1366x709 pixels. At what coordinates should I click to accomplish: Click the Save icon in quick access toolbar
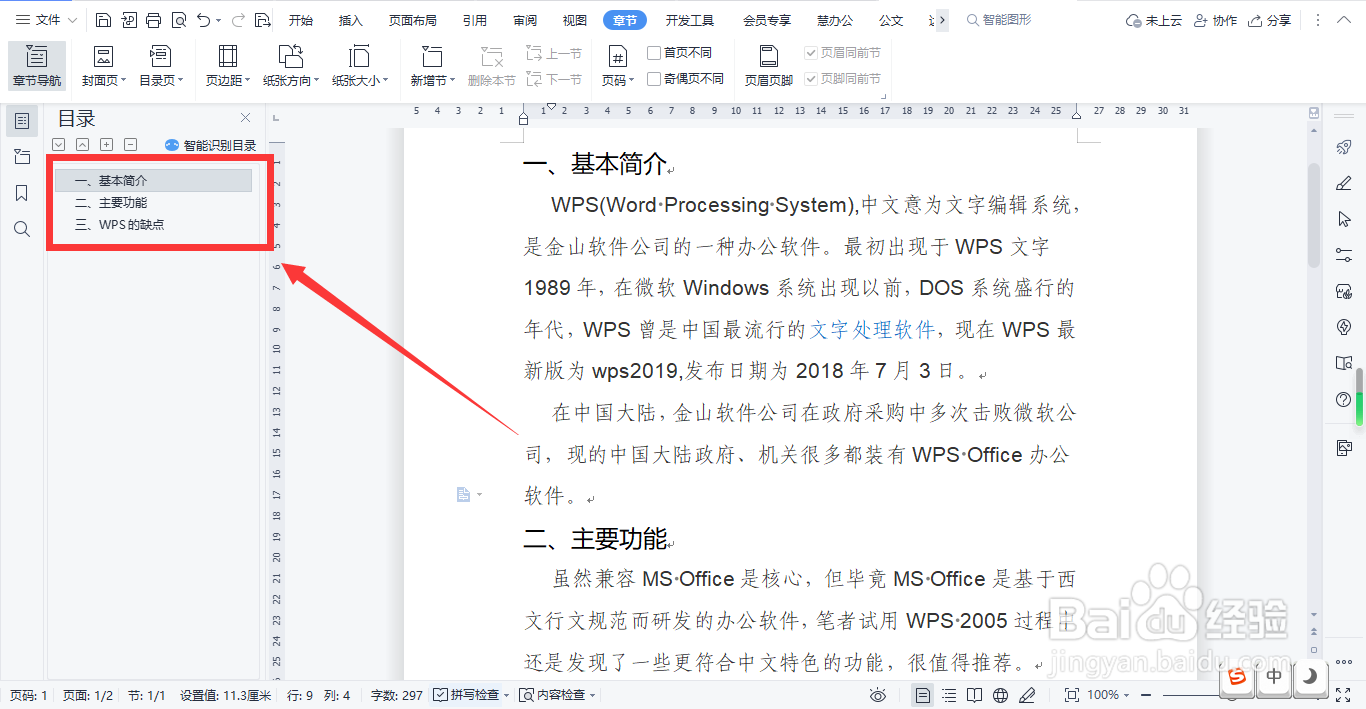pos(104,20)
